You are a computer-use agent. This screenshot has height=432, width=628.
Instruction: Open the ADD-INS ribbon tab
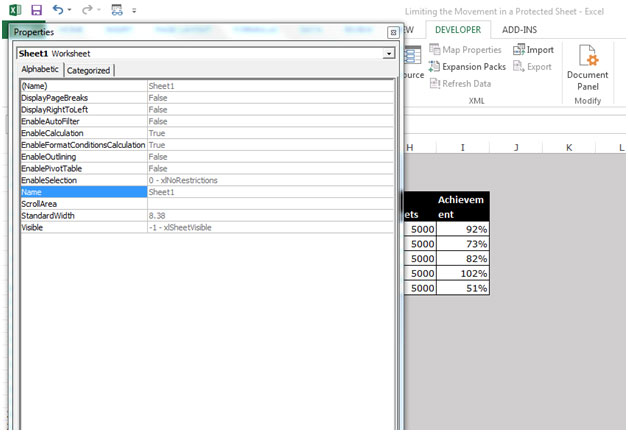tap(519, 30)
